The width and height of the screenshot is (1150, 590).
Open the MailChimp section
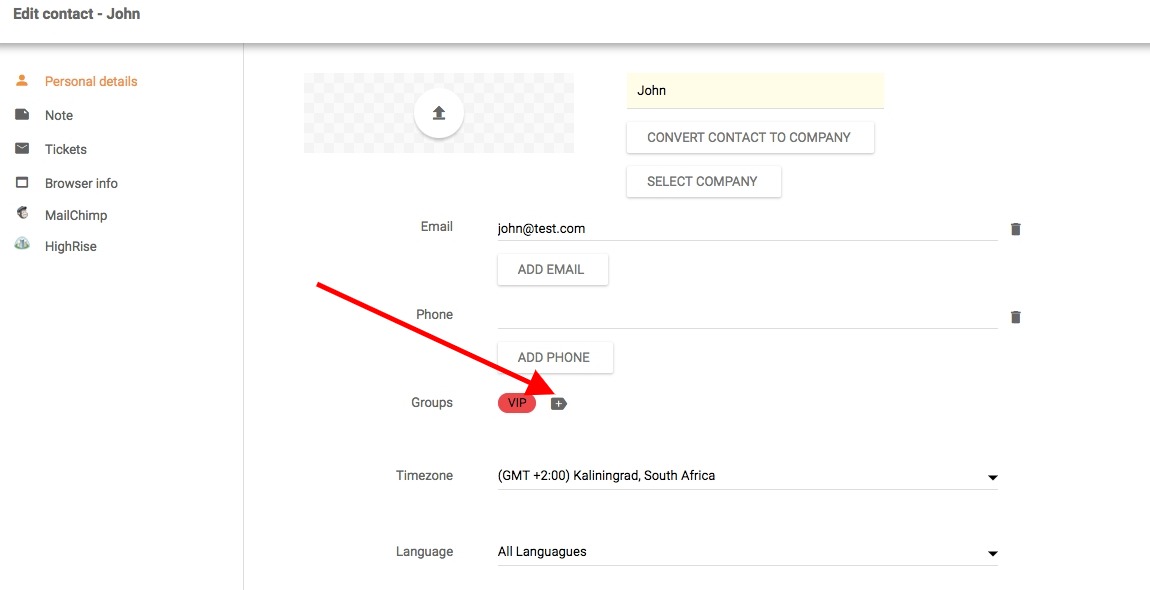pos(76,215)
